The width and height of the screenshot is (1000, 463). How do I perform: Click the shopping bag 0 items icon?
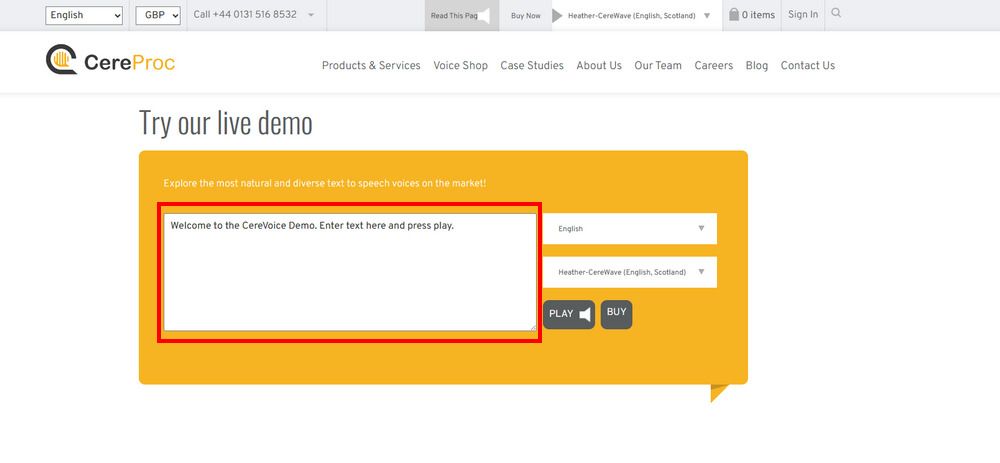click(x=752, y=15)
